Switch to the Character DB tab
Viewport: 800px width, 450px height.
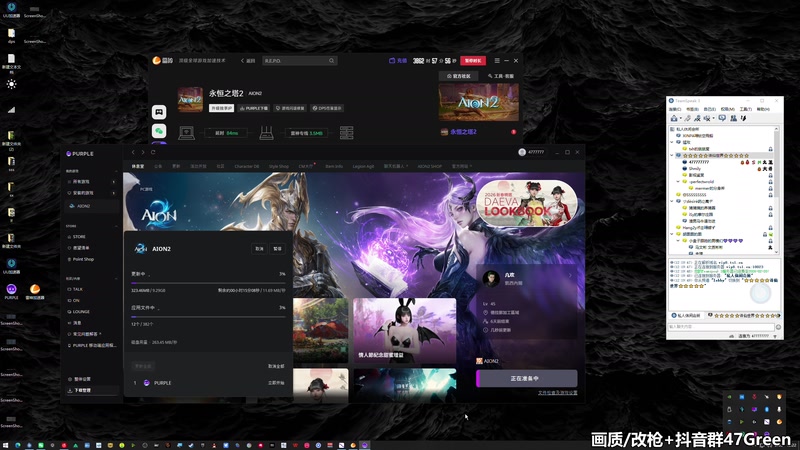coord(246,166)
